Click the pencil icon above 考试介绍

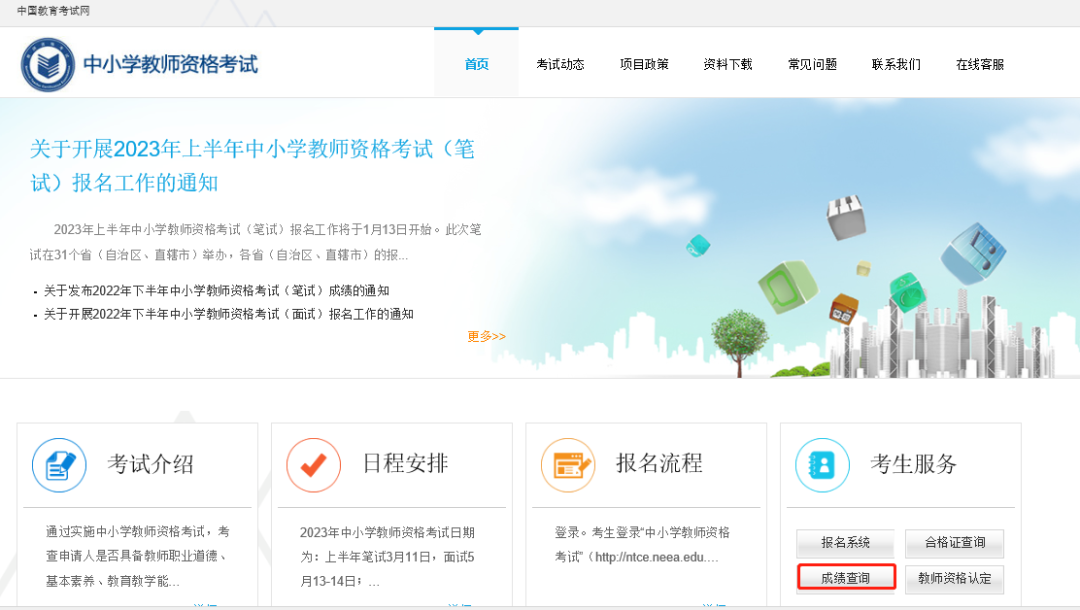(x=59, y=465)
